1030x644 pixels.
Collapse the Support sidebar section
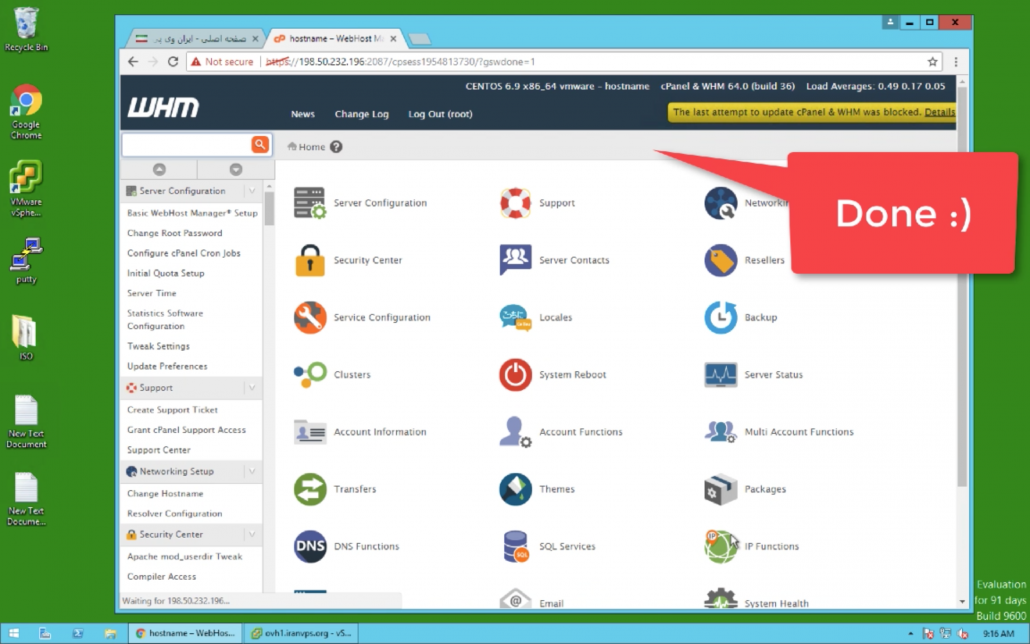pyautogui.click(x=252, y=388)
